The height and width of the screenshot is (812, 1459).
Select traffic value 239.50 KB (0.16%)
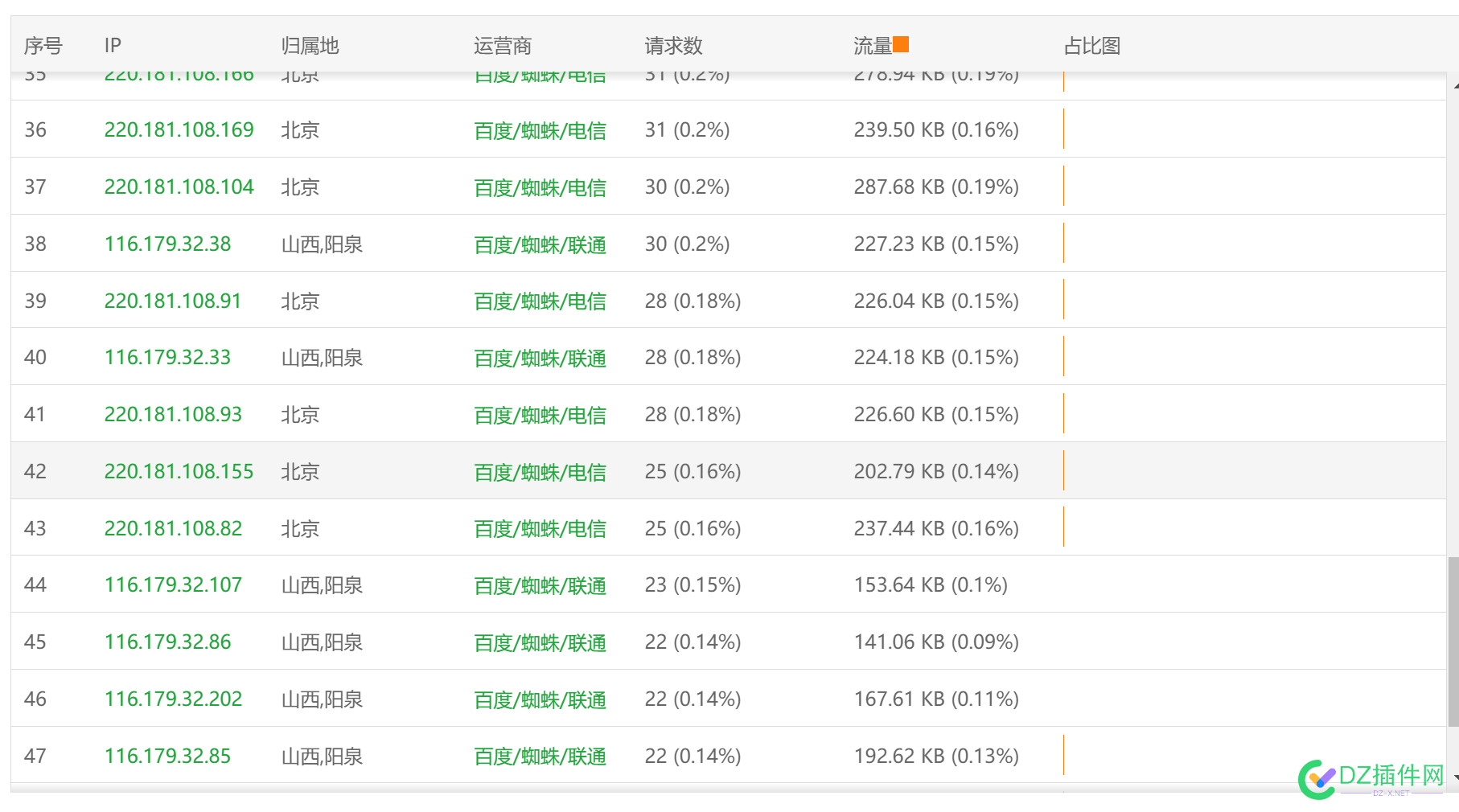point(936,129)
